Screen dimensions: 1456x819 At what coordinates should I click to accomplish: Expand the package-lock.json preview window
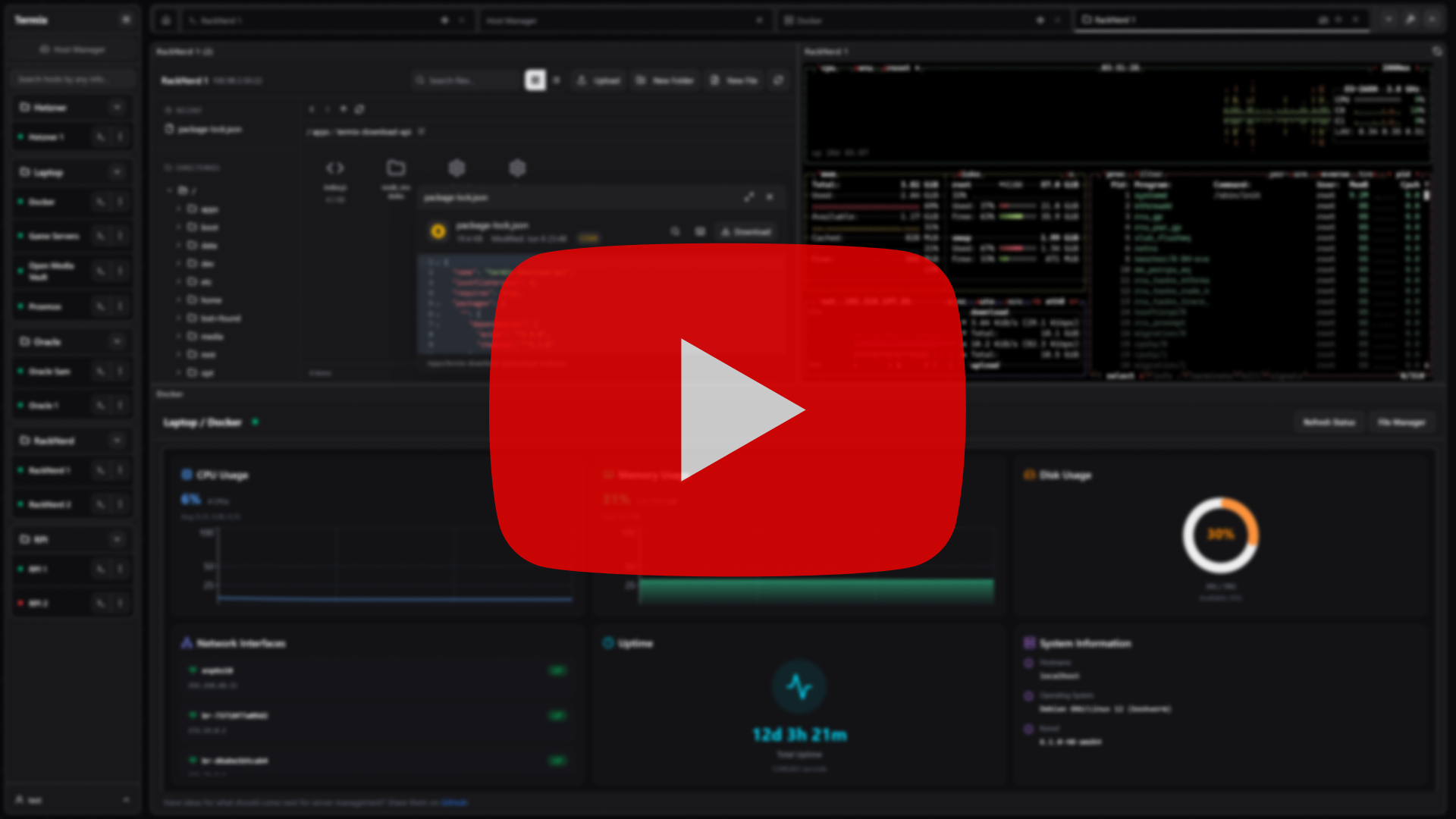[749, 197]
